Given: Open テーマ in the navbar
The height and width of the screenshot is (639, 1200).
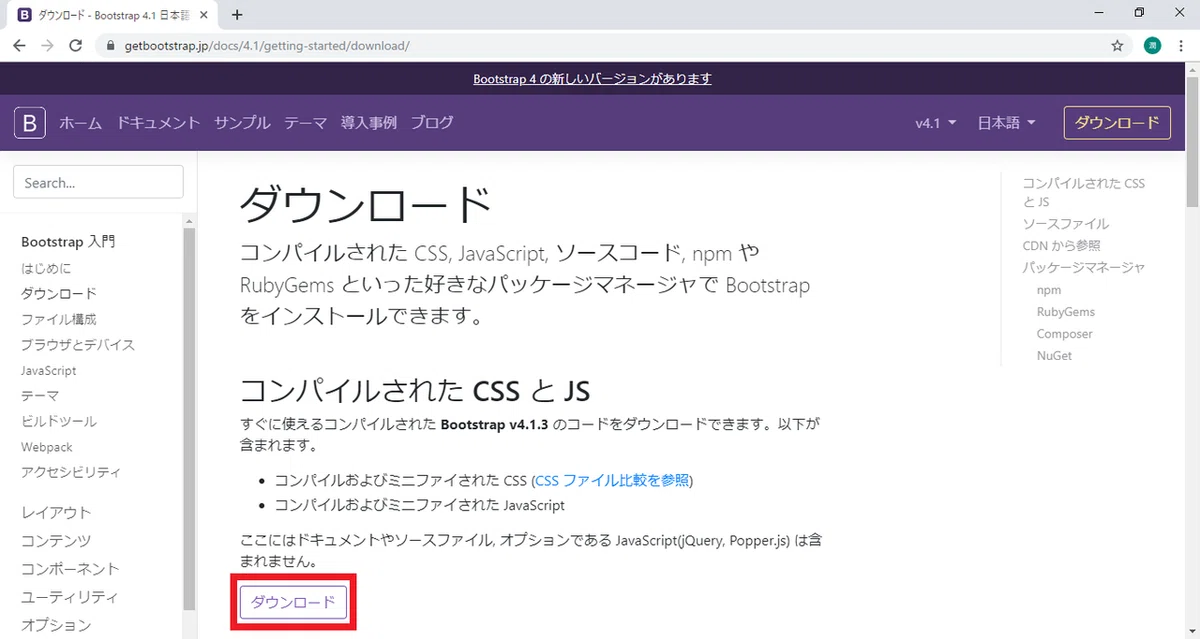Looking at the screenshot, I should coord(305,123).
